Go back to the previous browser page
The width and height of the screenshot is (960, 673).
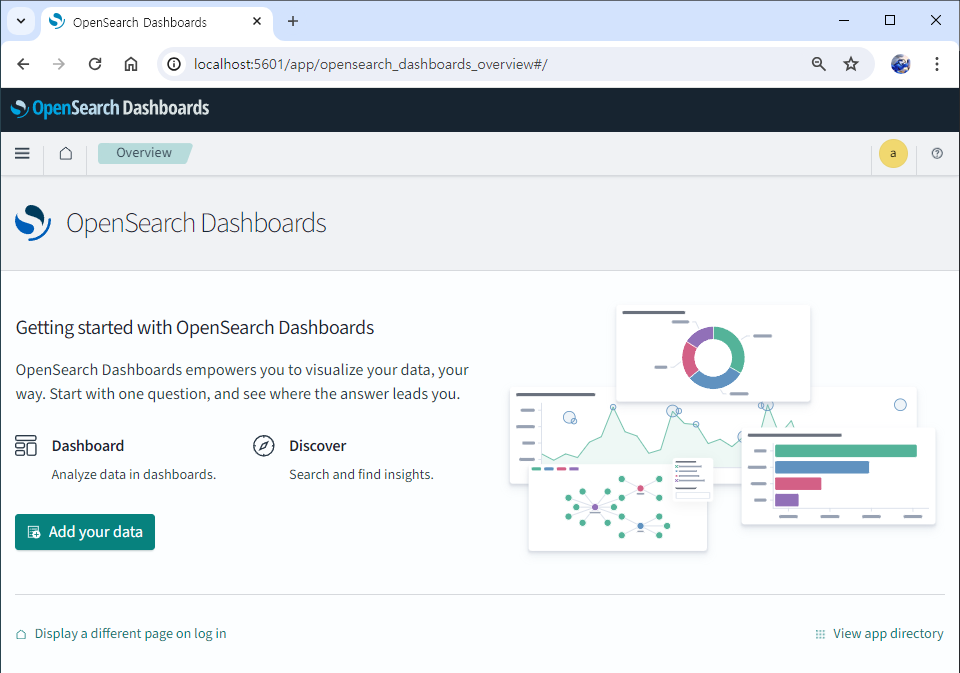(x=23, y=64)
